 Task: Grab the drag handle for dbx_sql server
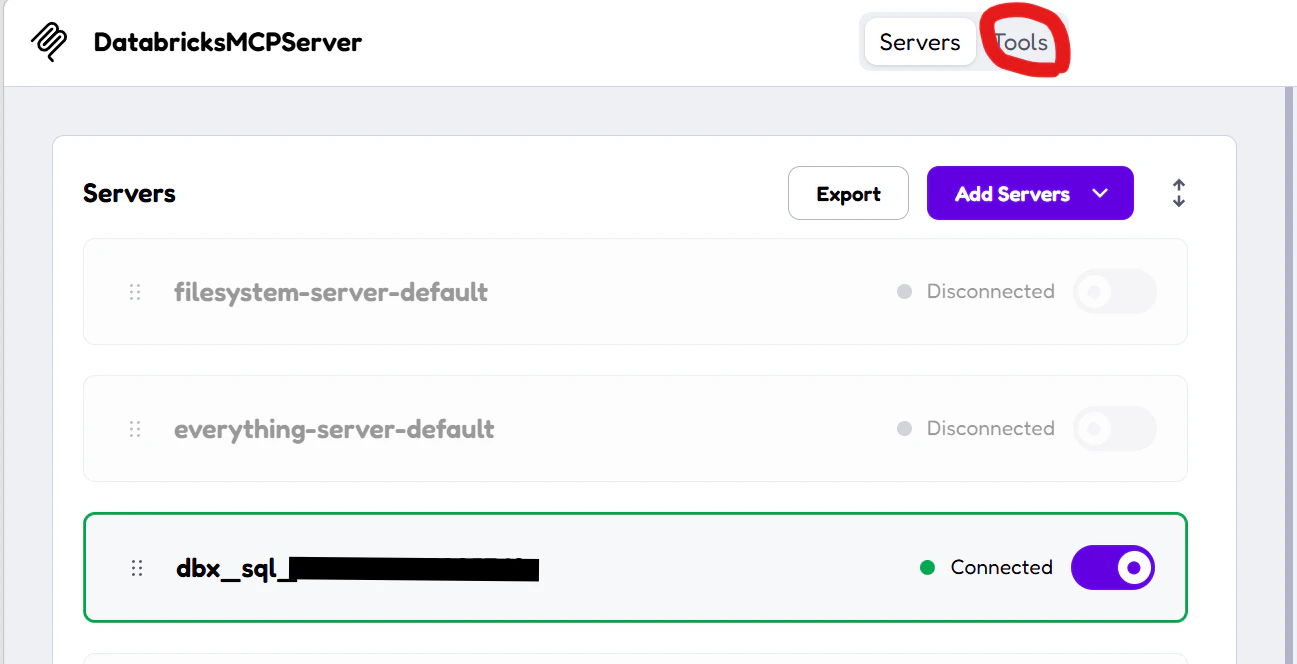pyautogui.click(x=137, y=568)
